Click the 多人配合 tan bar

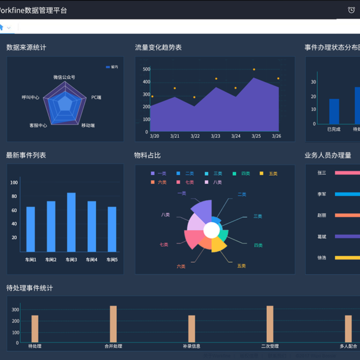tap(348, 329)
